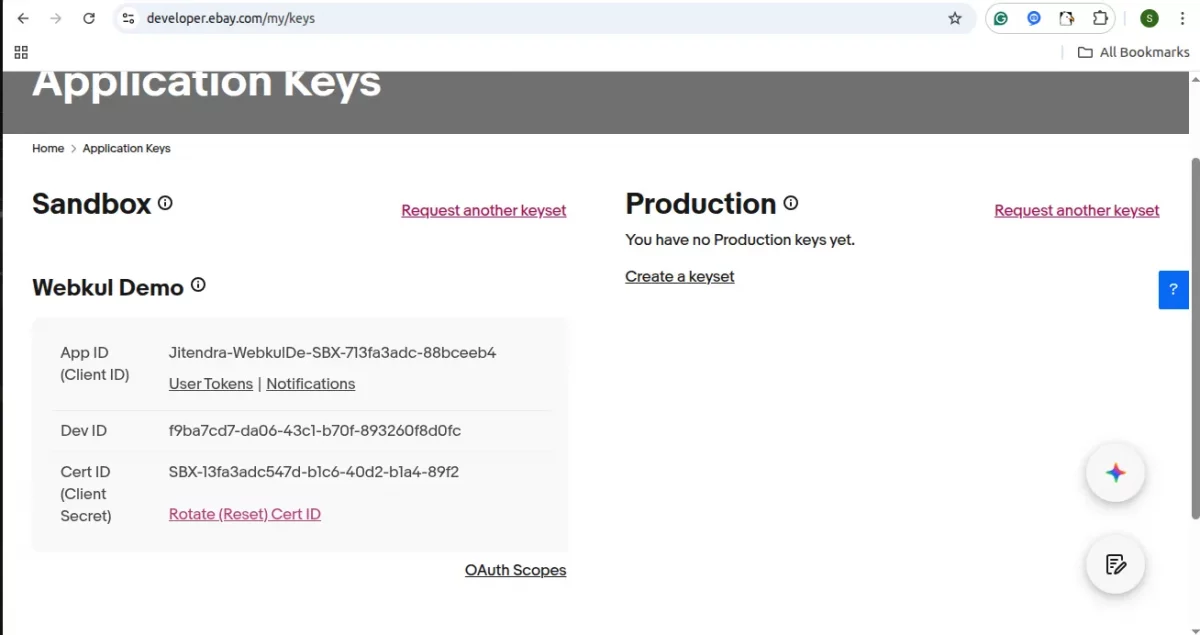This screenshot has width=1200, height=635.
Task: Click the blue speech-bubble extension icon
Action: (x=1033, y=18)
